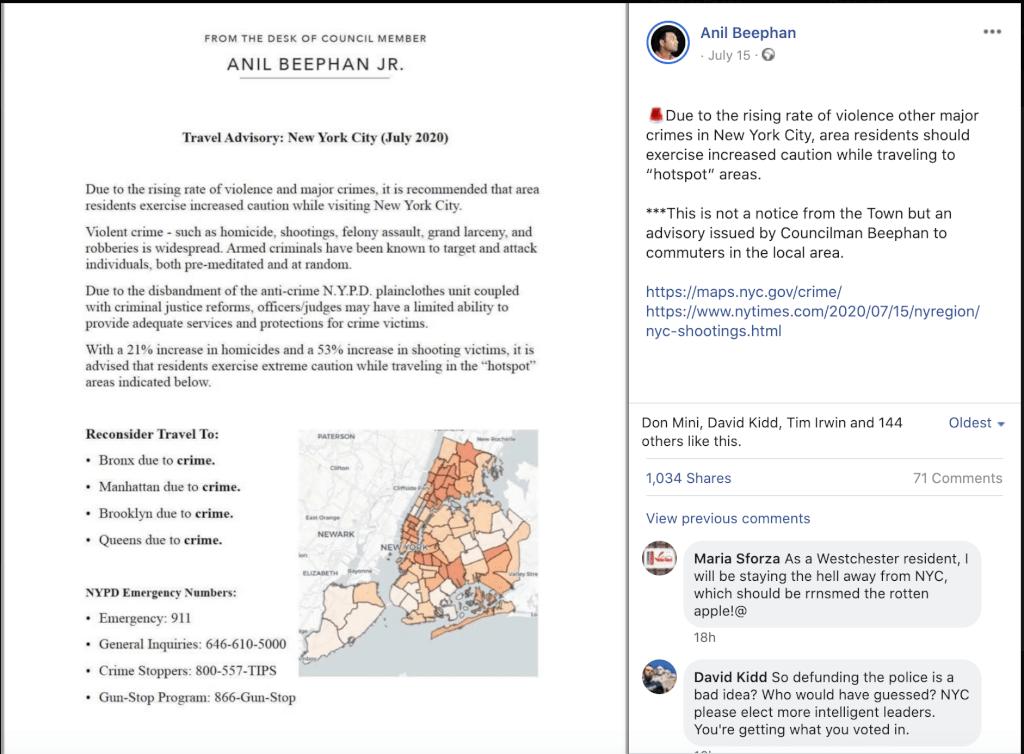Open Anil Beephan's profile name link
1024x754 pixels.
click(748, 33)
